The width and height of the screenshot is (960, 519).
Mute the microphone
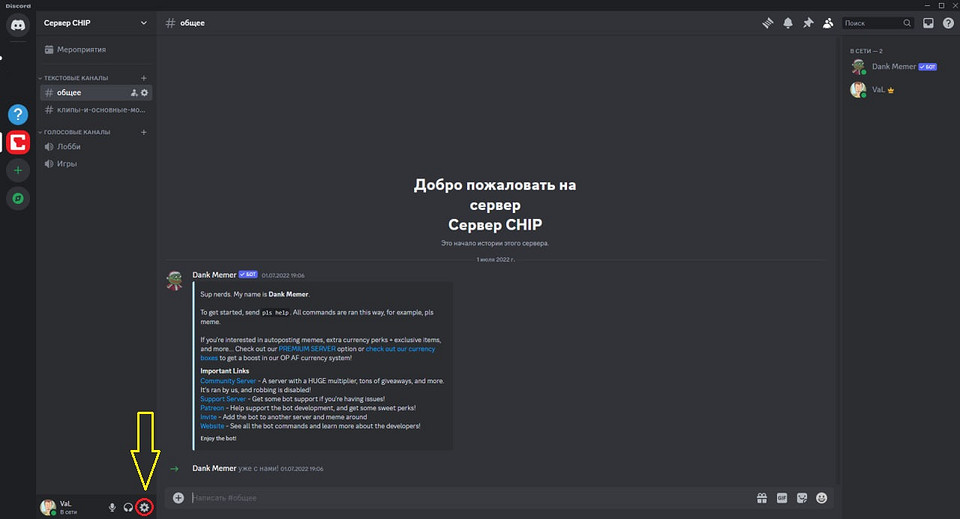click(112, 507)
